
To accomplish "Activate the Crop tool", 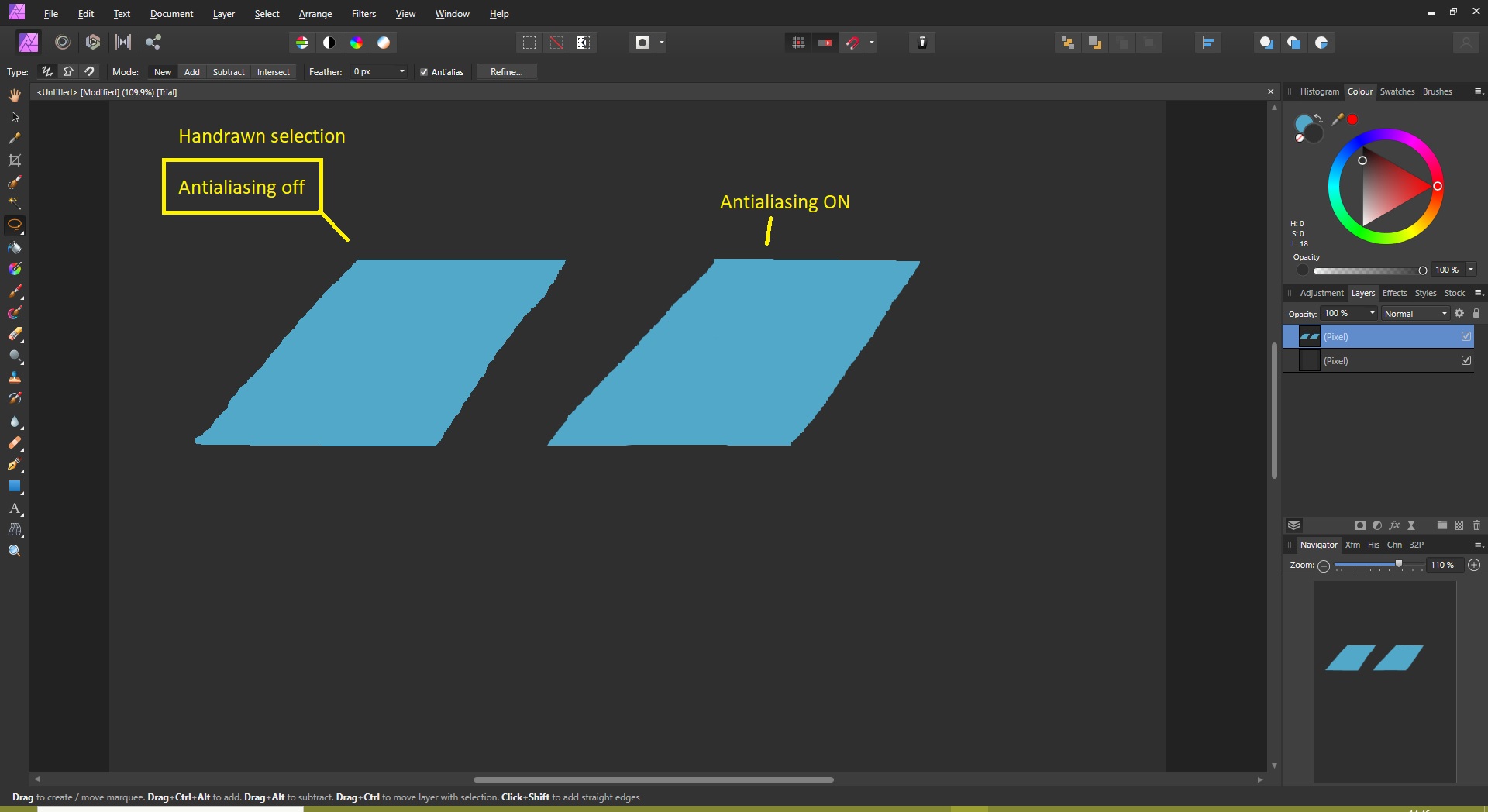I will point(15,160).
